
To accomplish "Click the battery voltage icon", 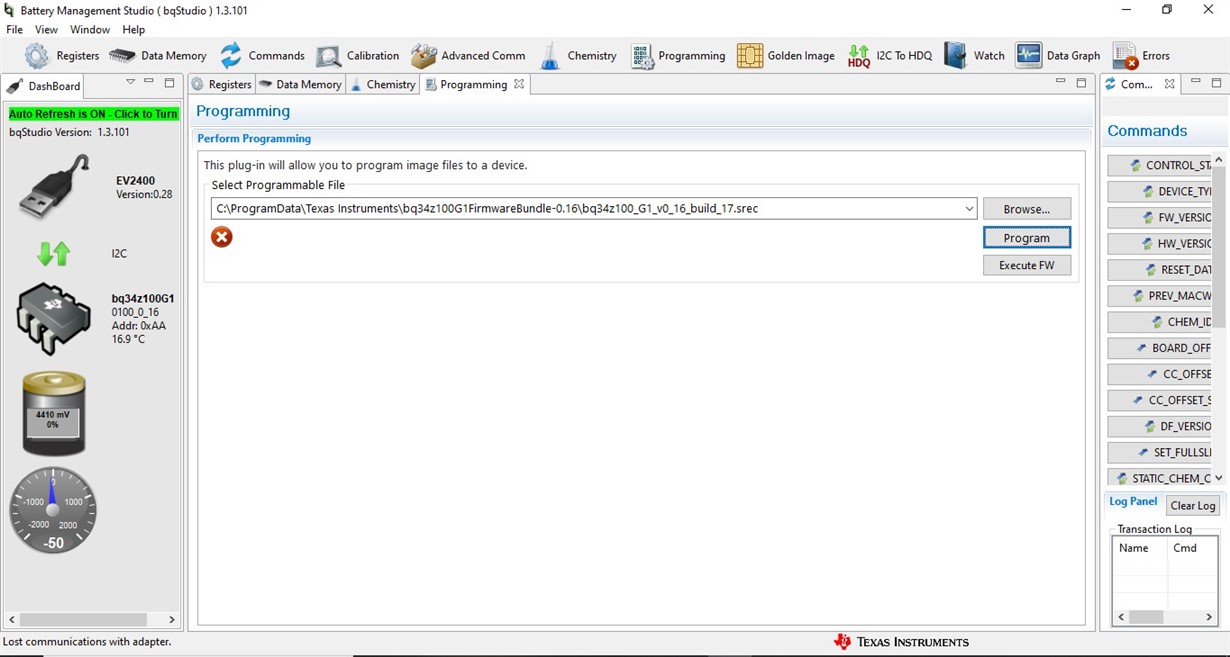I will (x=54, y=413).
